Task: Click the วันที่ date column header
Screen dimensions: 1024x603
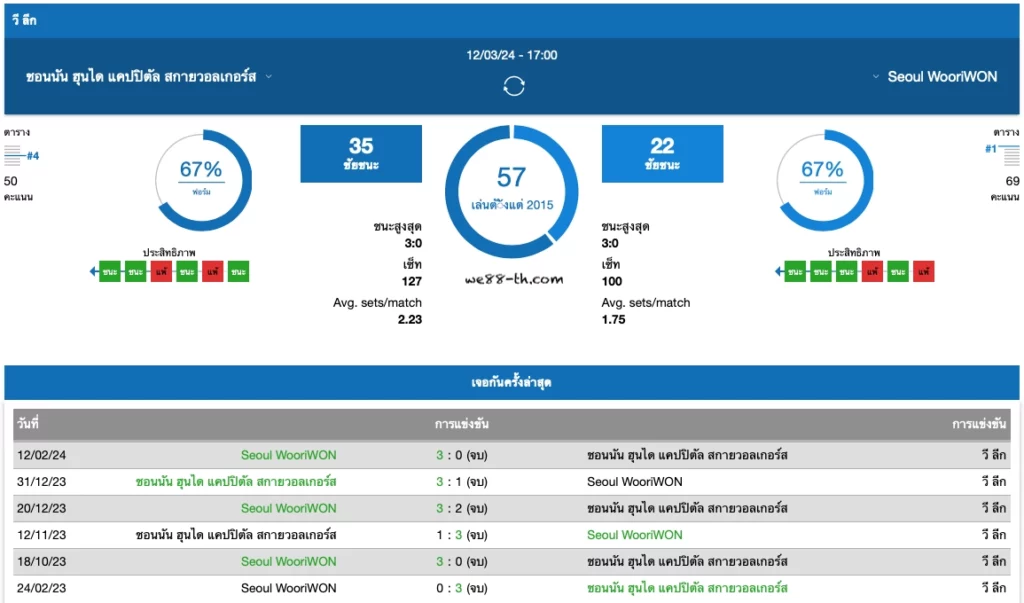Action: (x=28, y=423)
